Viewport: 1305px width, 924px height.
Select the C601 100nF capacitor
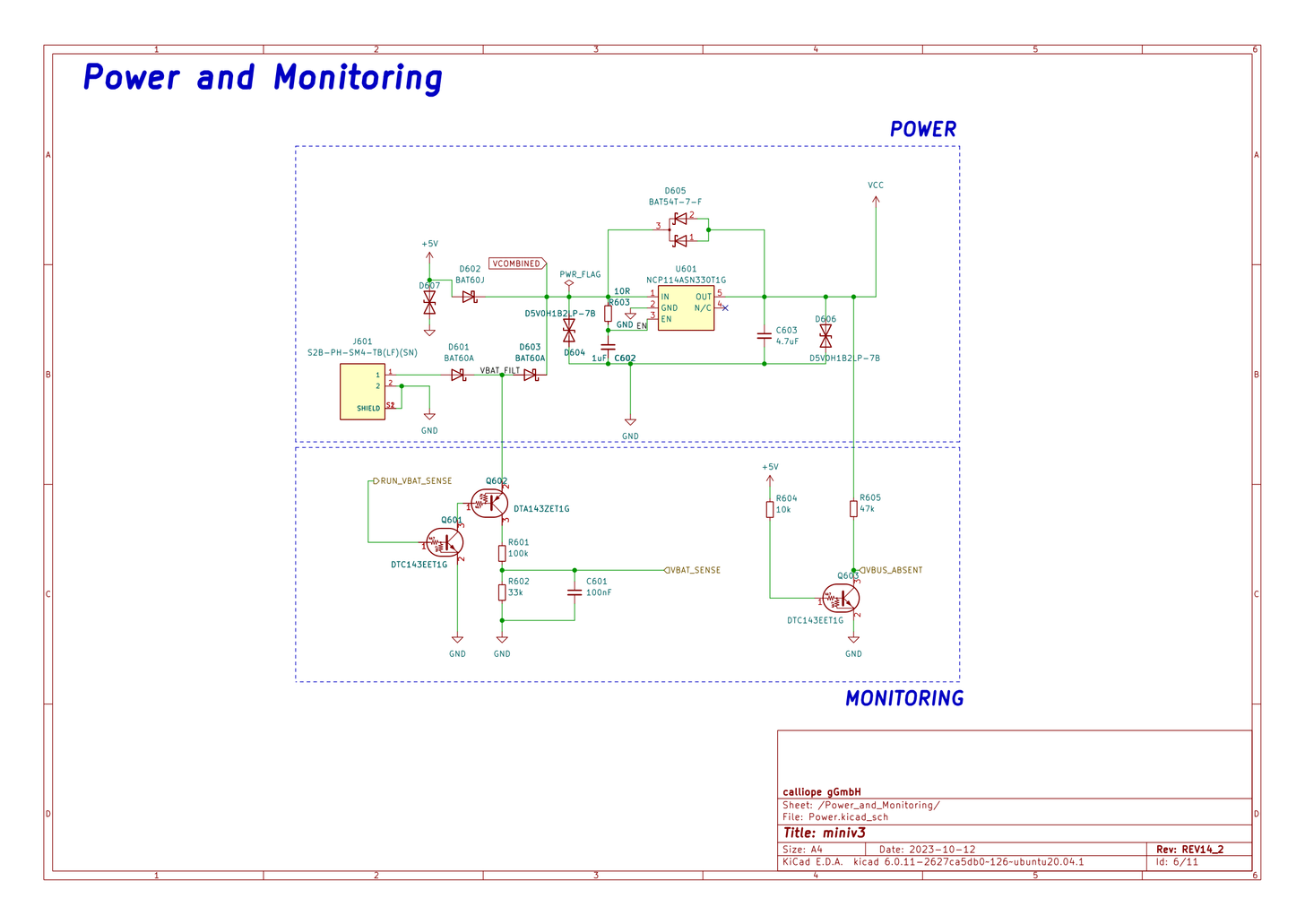coord(575,593)
